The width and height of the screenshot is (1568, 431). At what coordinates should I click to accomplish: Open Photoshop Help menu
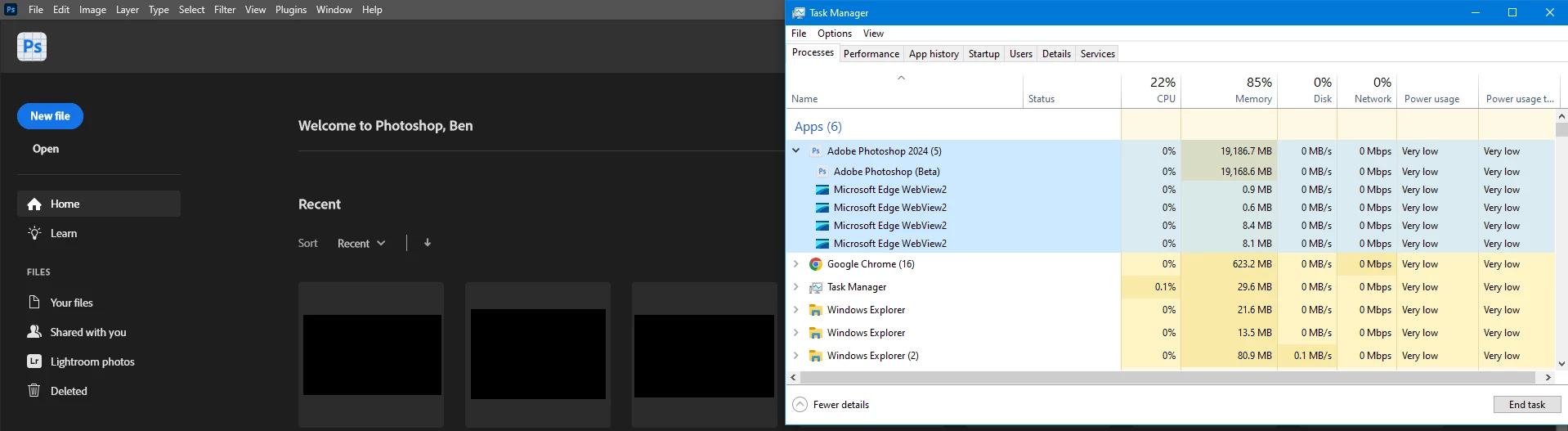point(372,10)
